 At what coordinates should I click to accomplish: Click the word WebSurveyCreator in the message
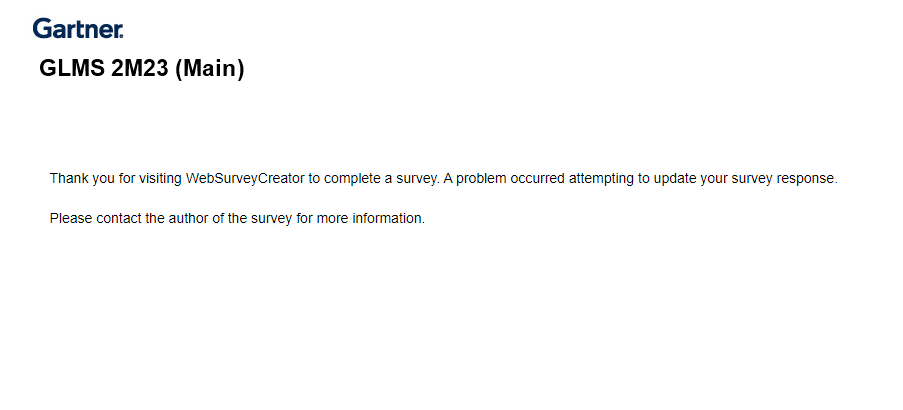point(245,179)
